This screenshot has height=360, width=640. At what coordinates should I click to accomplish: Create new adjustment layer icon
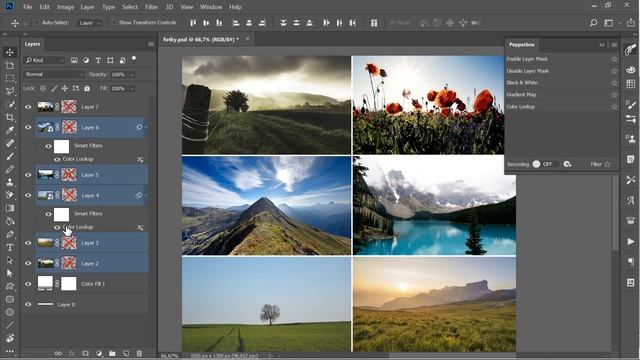coord(99,353)
